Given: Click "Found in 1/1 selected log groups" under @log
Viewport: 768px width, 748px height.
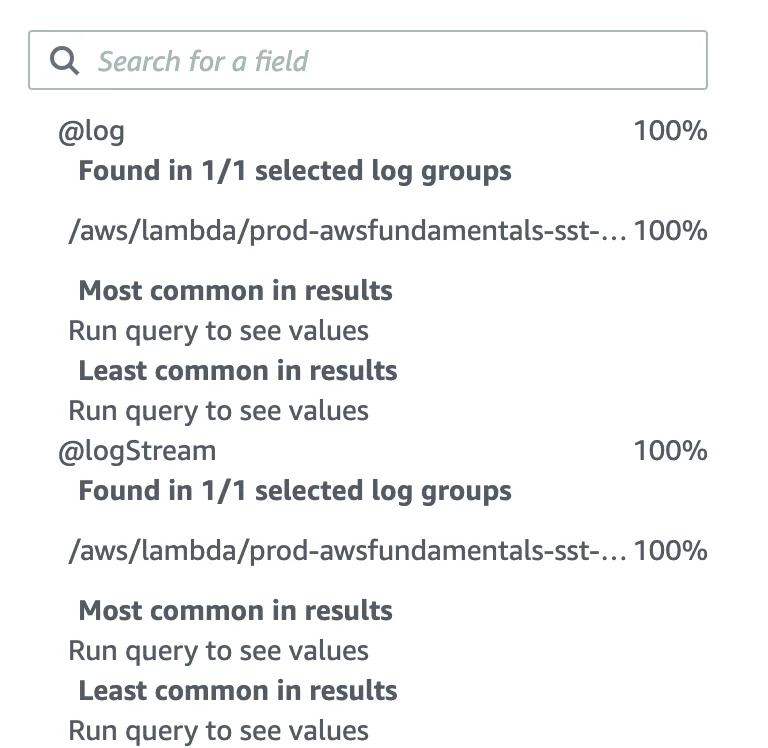Looking at the screenshot, I should point(295,171).
